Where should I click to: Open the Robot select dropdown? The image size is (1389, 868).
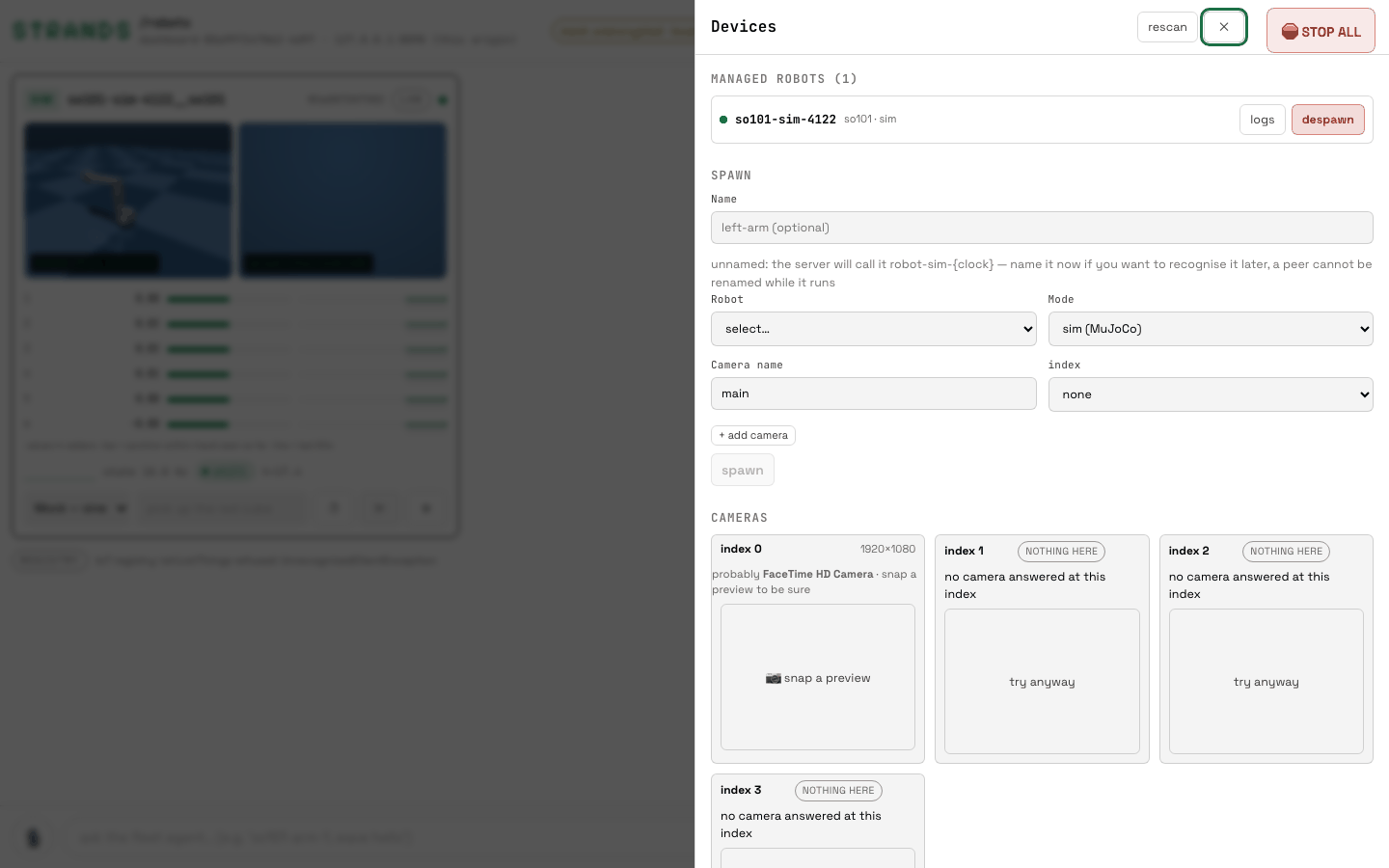point(874,329)
